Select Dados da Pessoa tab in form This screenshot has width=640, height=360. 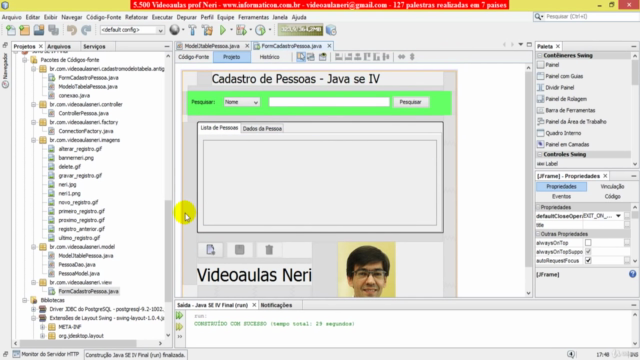click(x=262, y=129)
